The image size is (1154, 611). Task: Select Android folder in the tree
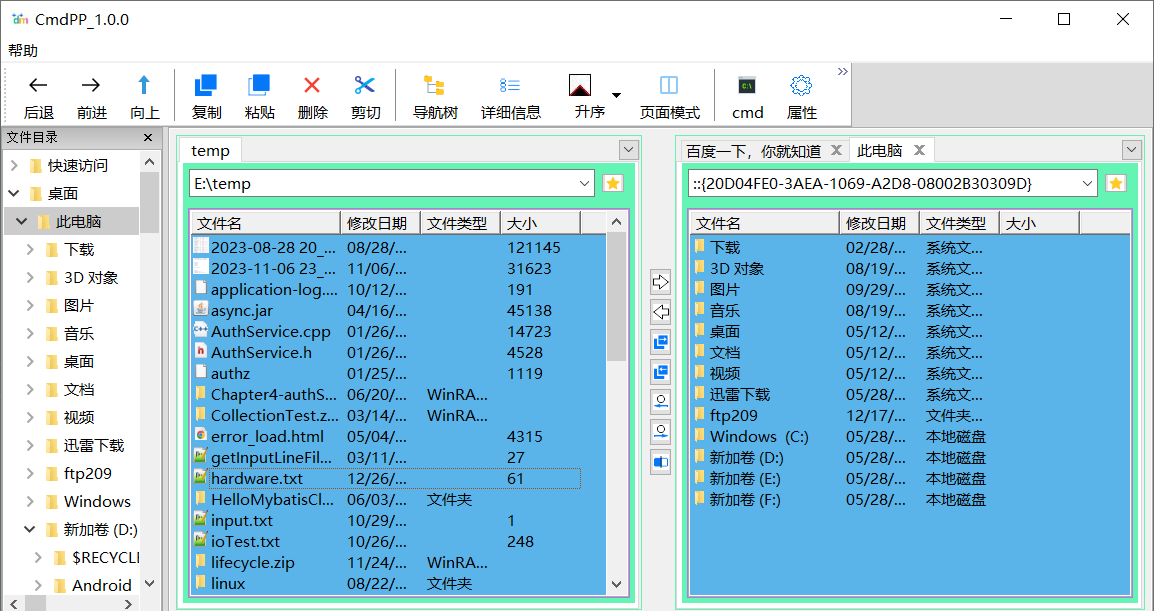(102, 585)
